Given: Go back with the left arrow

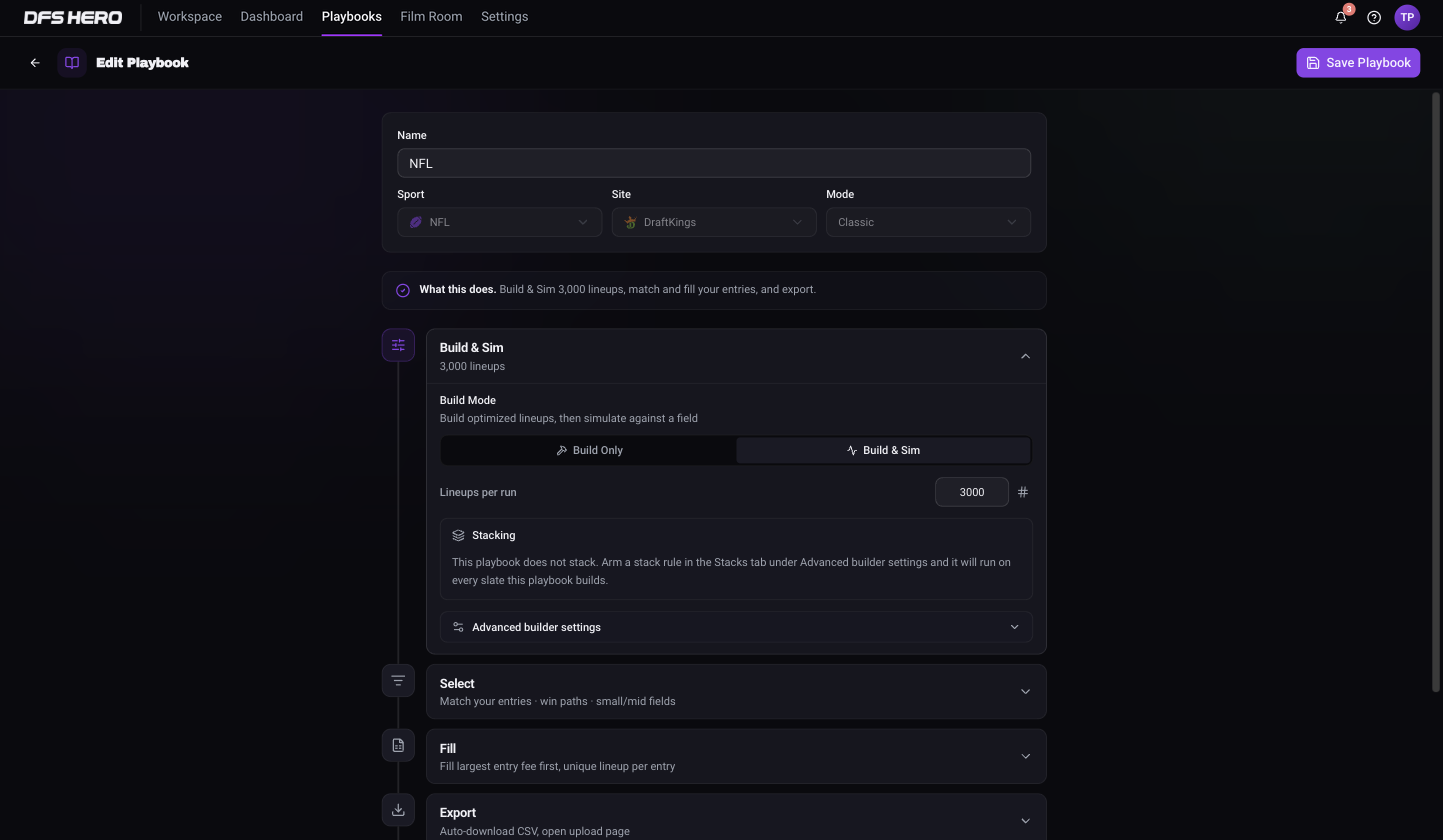Looking at the screenshot, I should [35, 62].
